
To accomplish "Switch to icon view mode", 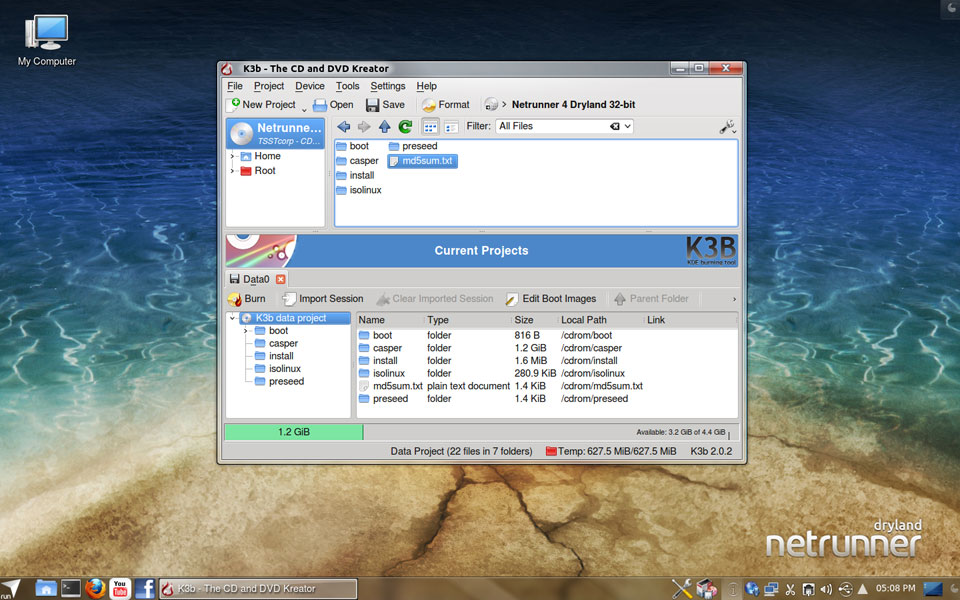I will point(430,127).
